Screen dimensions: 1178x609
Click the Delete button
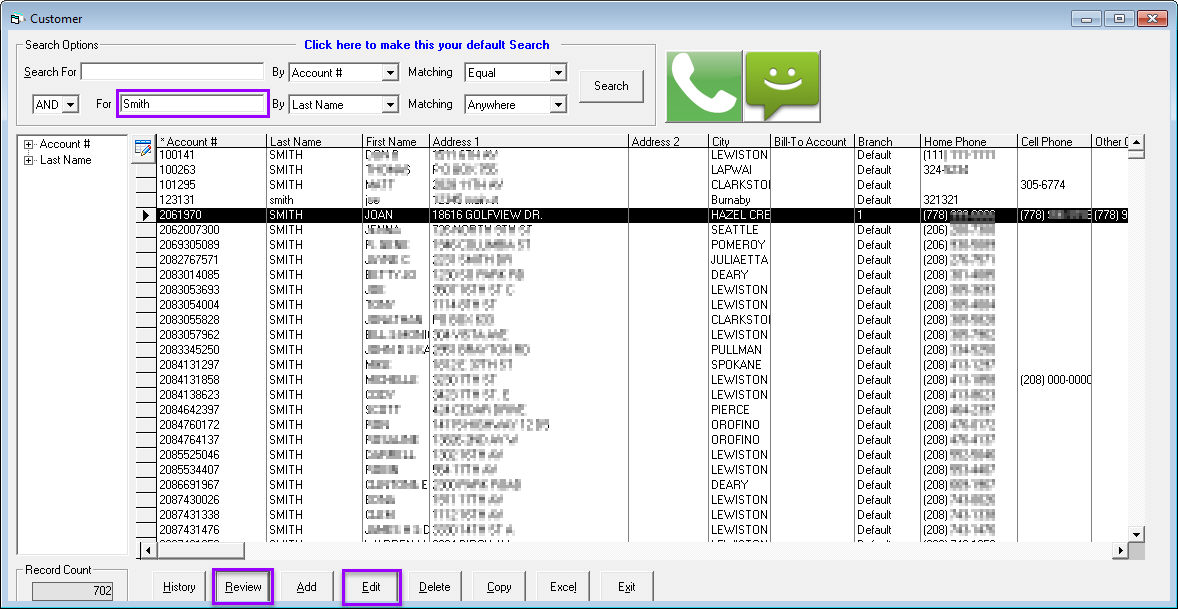point(434,587)
